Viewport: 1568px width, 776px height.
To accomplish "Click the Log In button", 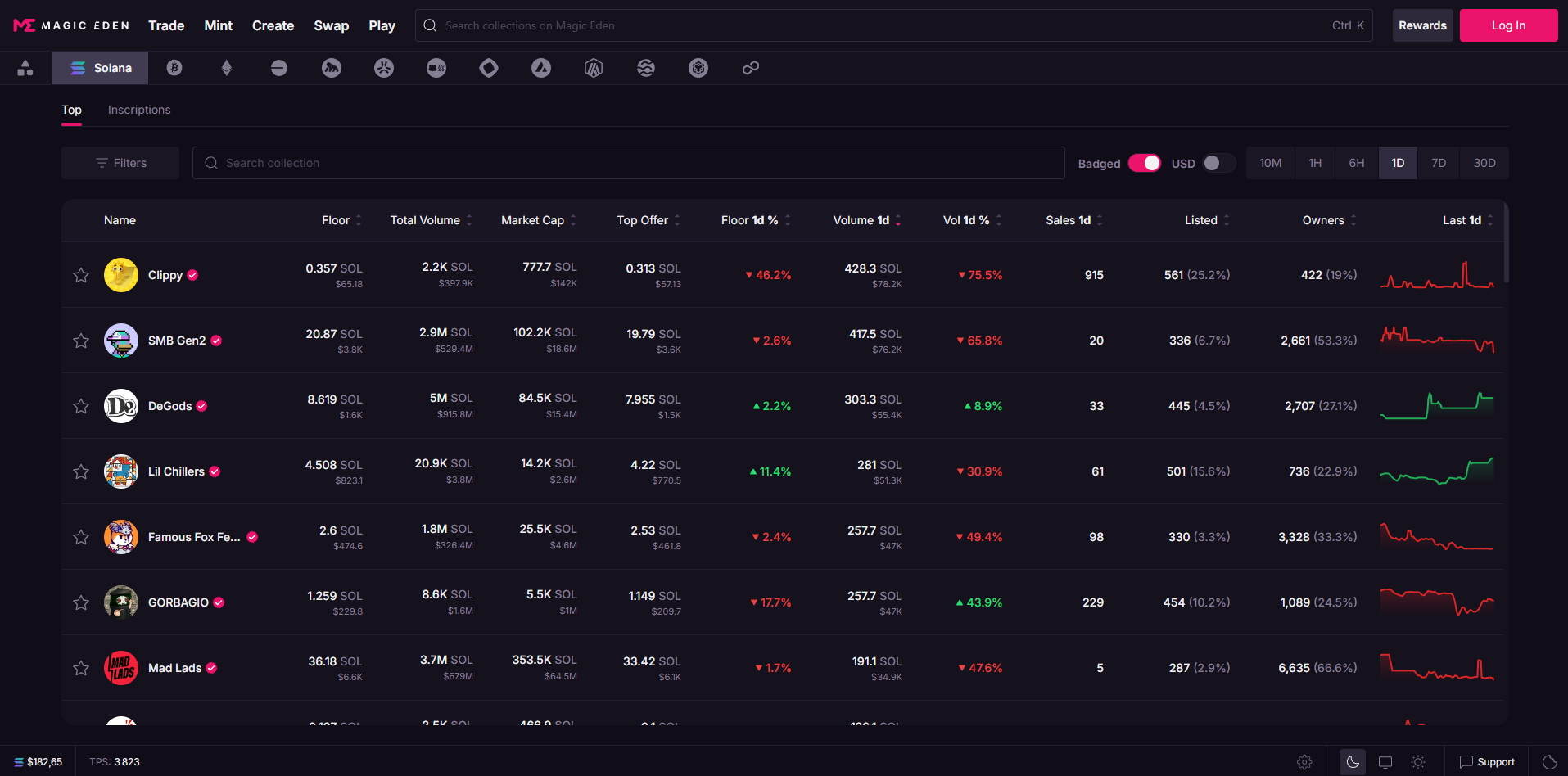I will [1508, 25].
